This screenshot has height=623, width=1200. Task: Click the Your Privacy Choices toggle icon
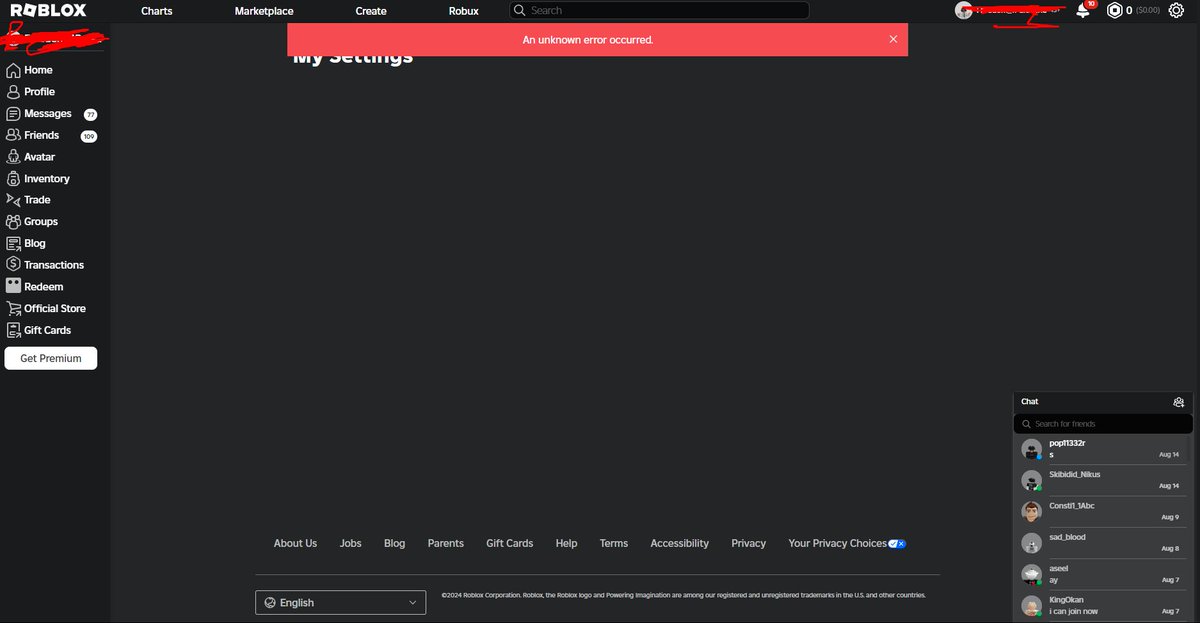pos(897,543)
